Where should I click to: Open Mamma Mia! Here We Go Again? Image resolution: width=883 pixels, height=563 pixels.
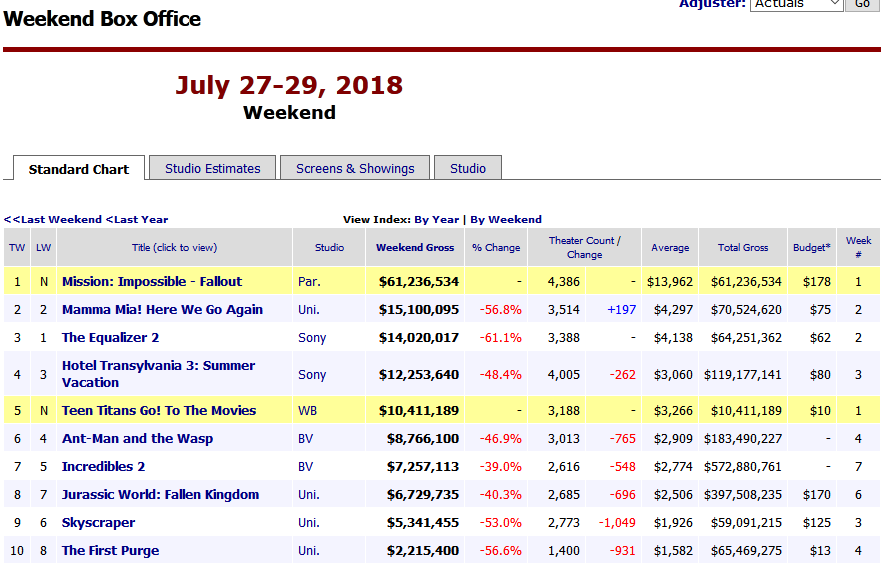click(x=162, y=310)
